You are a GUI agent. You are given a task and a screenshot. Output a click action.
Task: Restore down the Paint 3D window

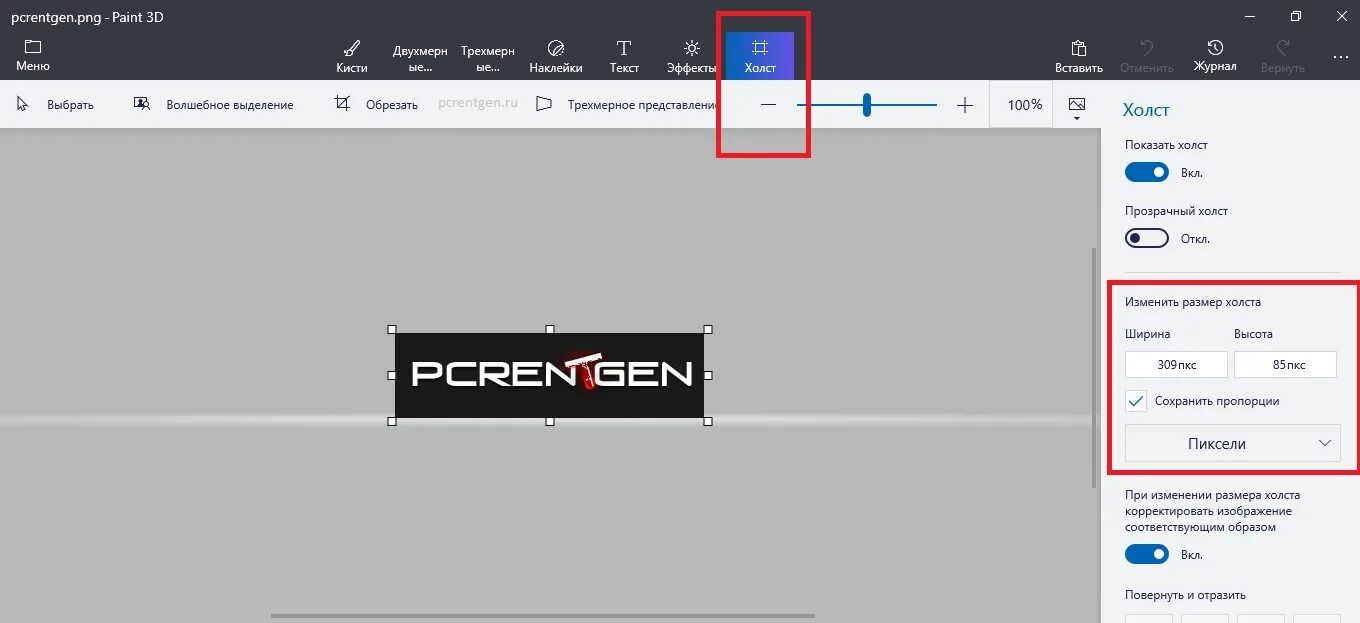pyautogui.click(x=1296, y=16)
